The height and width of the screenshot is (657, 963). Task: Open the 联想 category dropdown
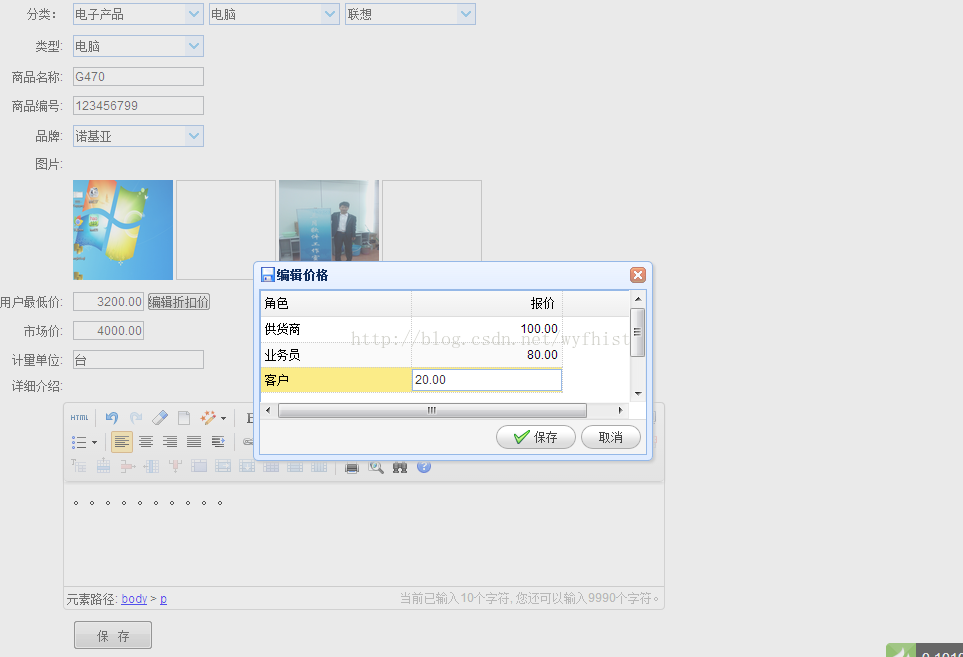coord(466,14)
